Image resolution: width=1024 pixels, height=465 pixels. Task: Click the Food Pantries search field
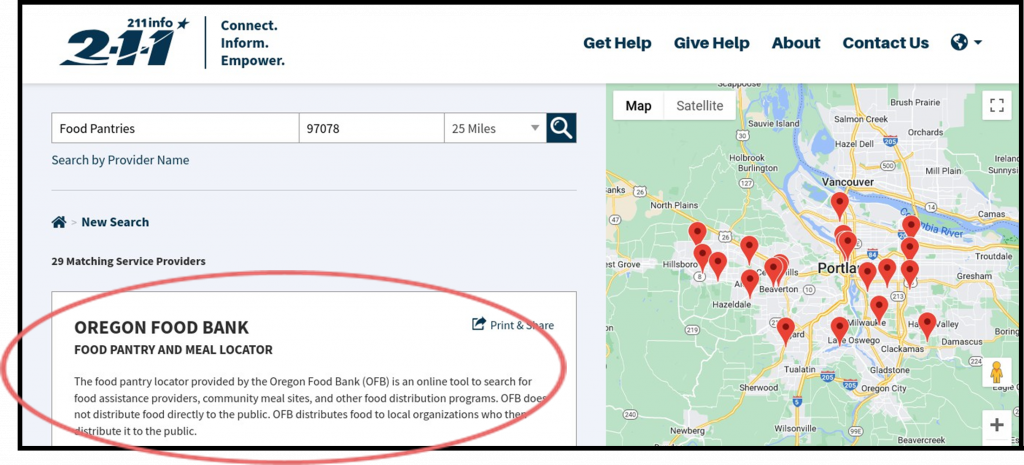pyautogui.click(x=175, y=128)
